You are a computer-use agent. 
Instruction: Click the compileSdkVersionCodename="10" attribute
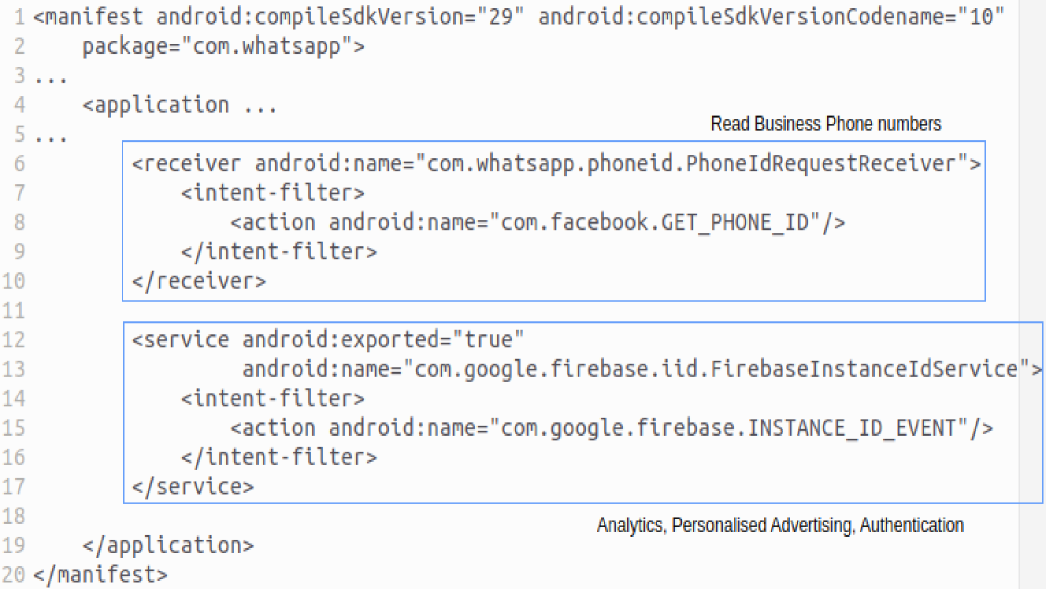[x=771, y=18]
